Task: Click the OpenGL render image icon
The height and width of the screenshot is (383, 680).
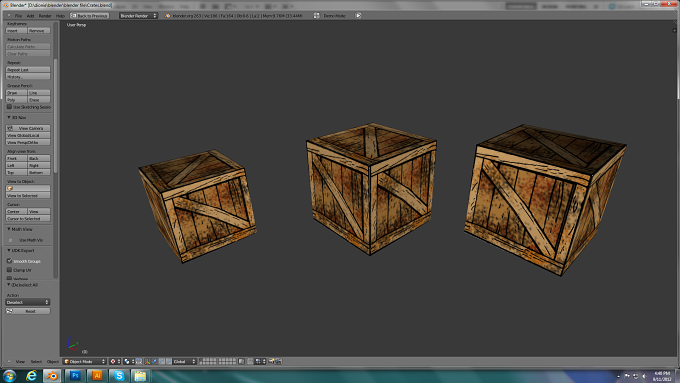Action: click(x=272, y=361)
